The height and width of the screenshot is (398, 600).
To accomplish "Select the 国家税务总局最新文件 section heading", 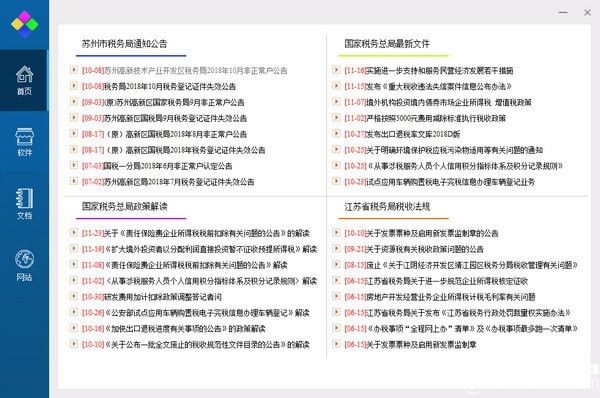I will pos(387,44).
